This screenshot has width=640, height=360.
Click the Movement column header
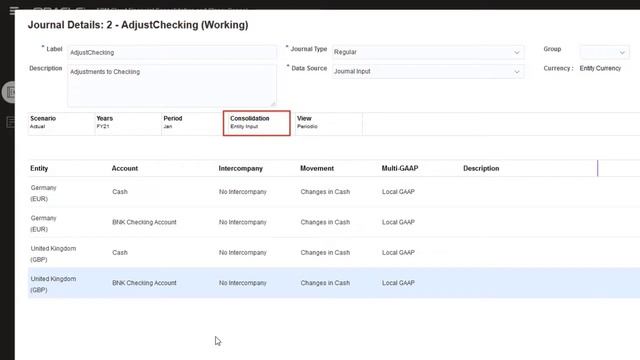(317, 168)
